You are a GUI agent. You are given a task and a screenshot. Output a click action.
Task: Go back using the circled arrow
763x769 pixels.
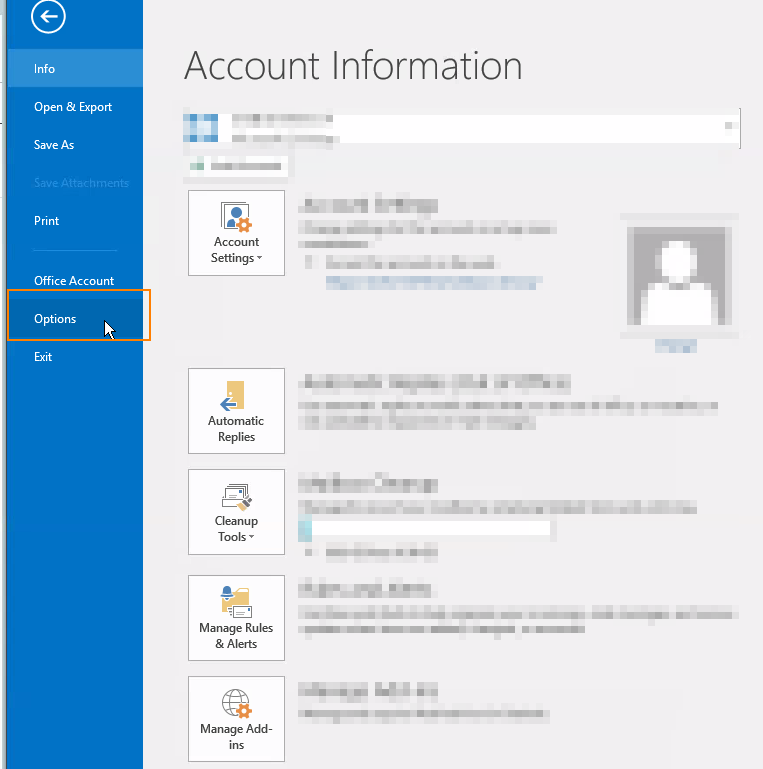click(48, 17)
